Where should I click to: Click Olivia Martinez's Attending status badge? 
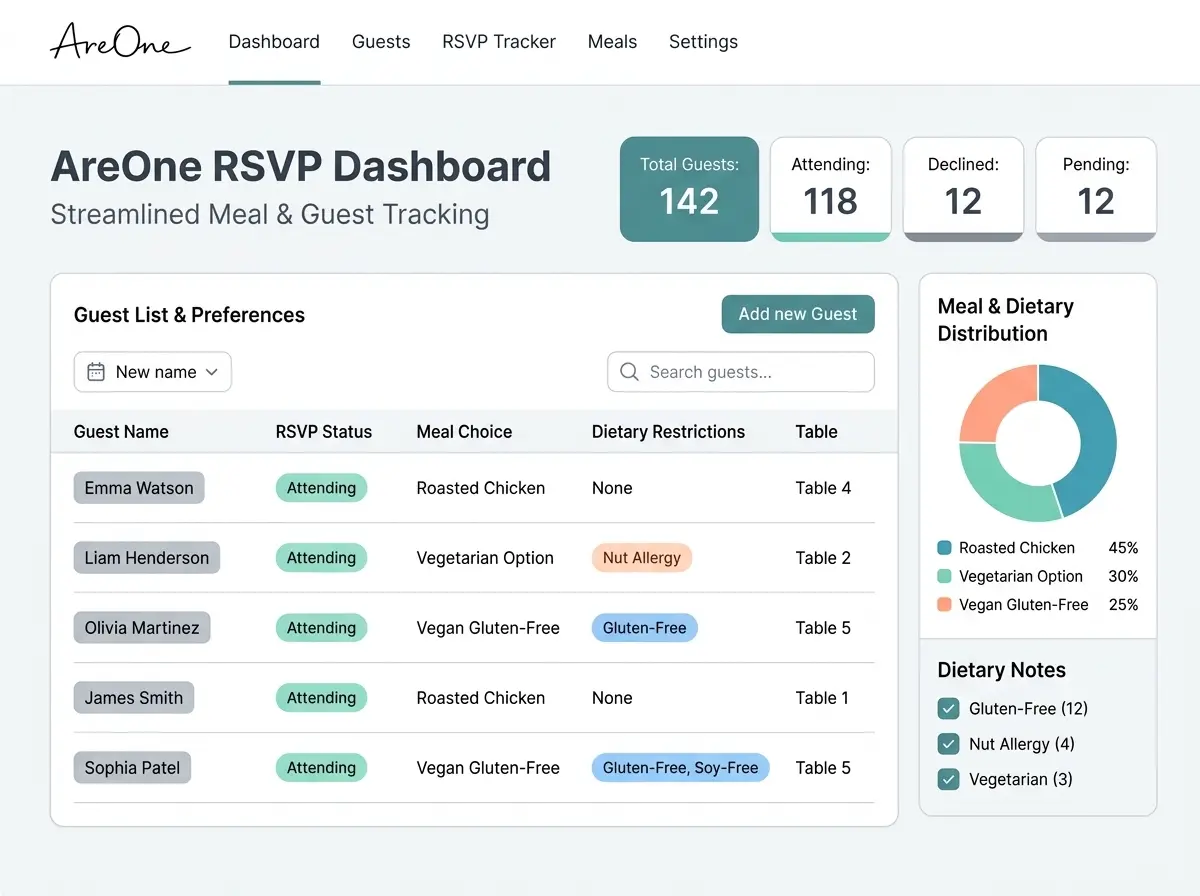click(321, 628)
